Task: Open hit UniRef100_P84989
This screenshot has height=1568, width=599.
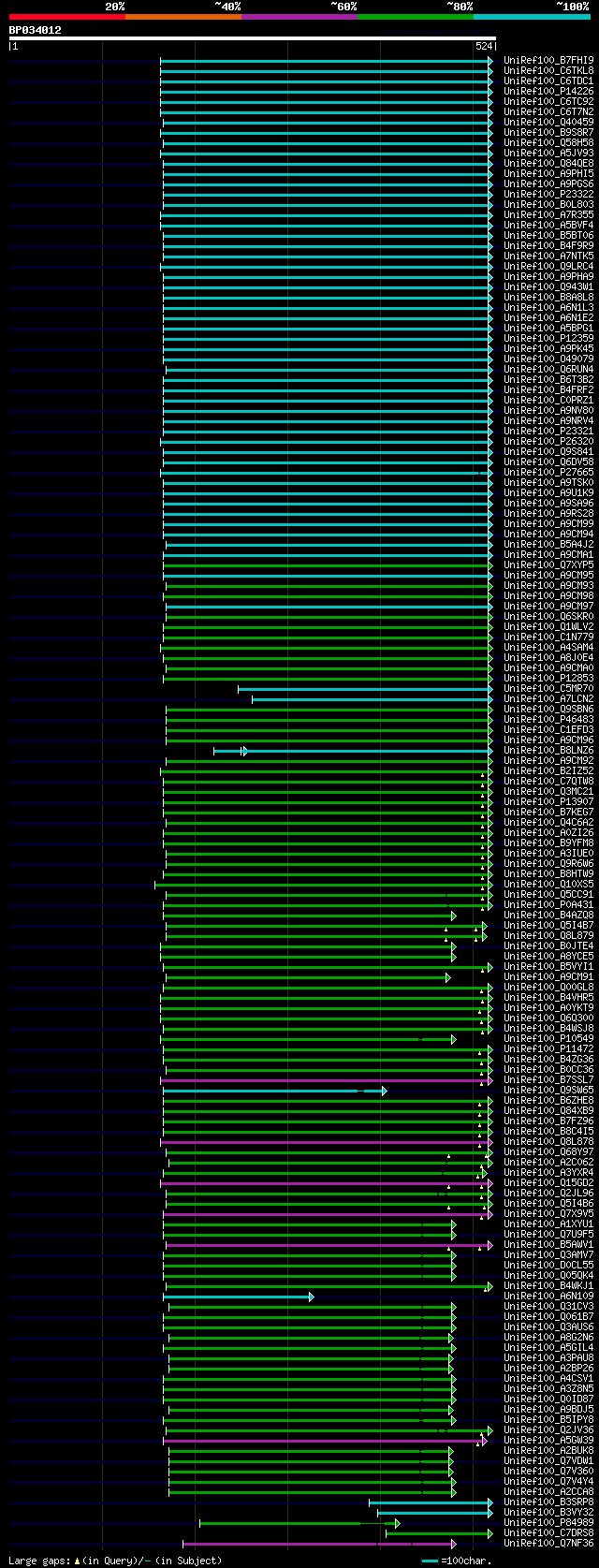Action: [548, 1522]
